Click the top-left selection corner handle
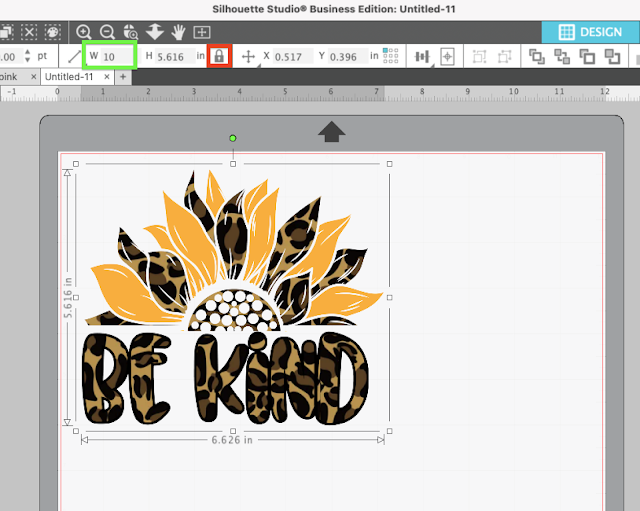This screenshot has width=640, height=511. (x=76, y=164)
